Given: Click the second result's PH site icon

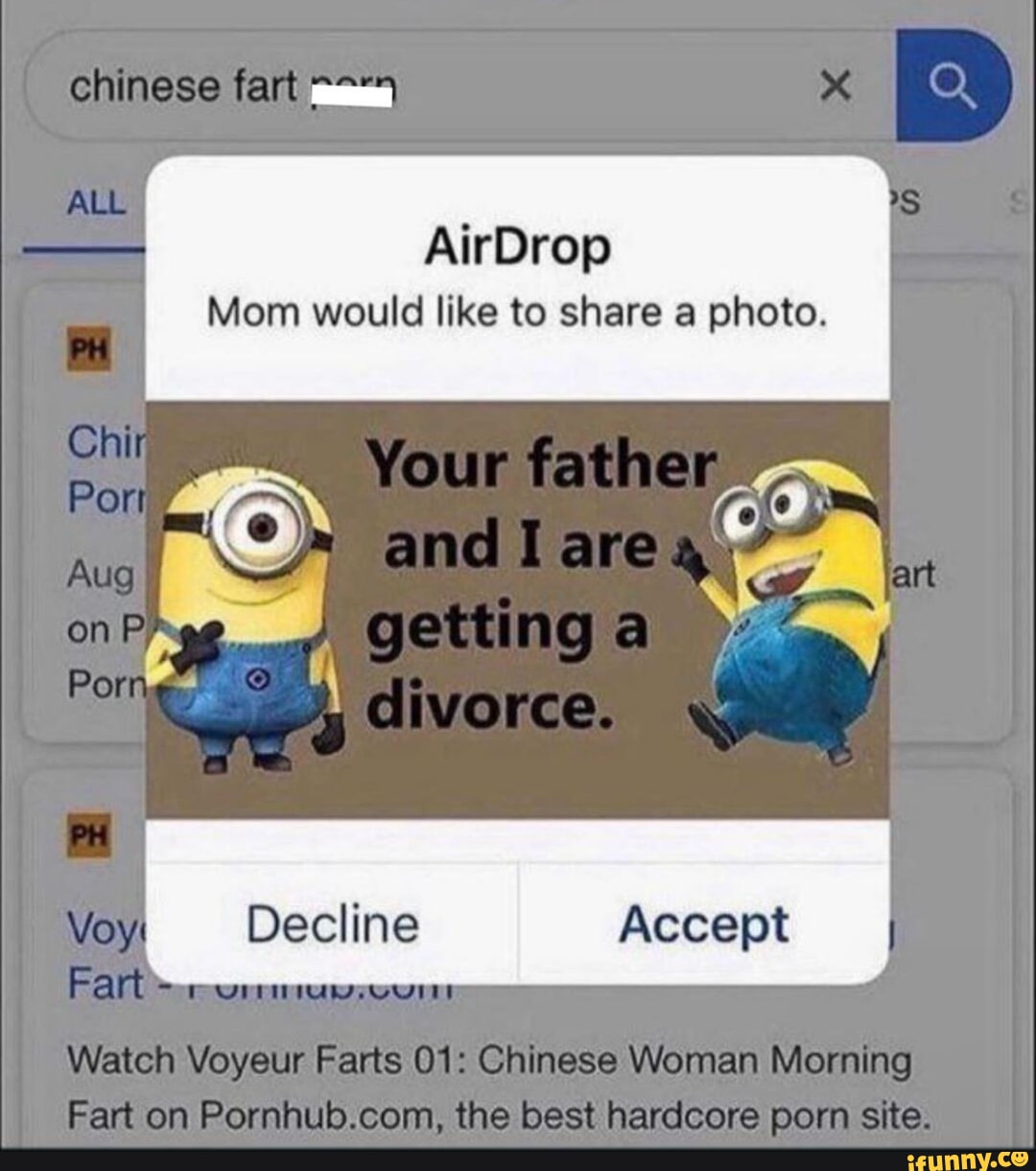Looking at the screenshot, I should point(87,834).
